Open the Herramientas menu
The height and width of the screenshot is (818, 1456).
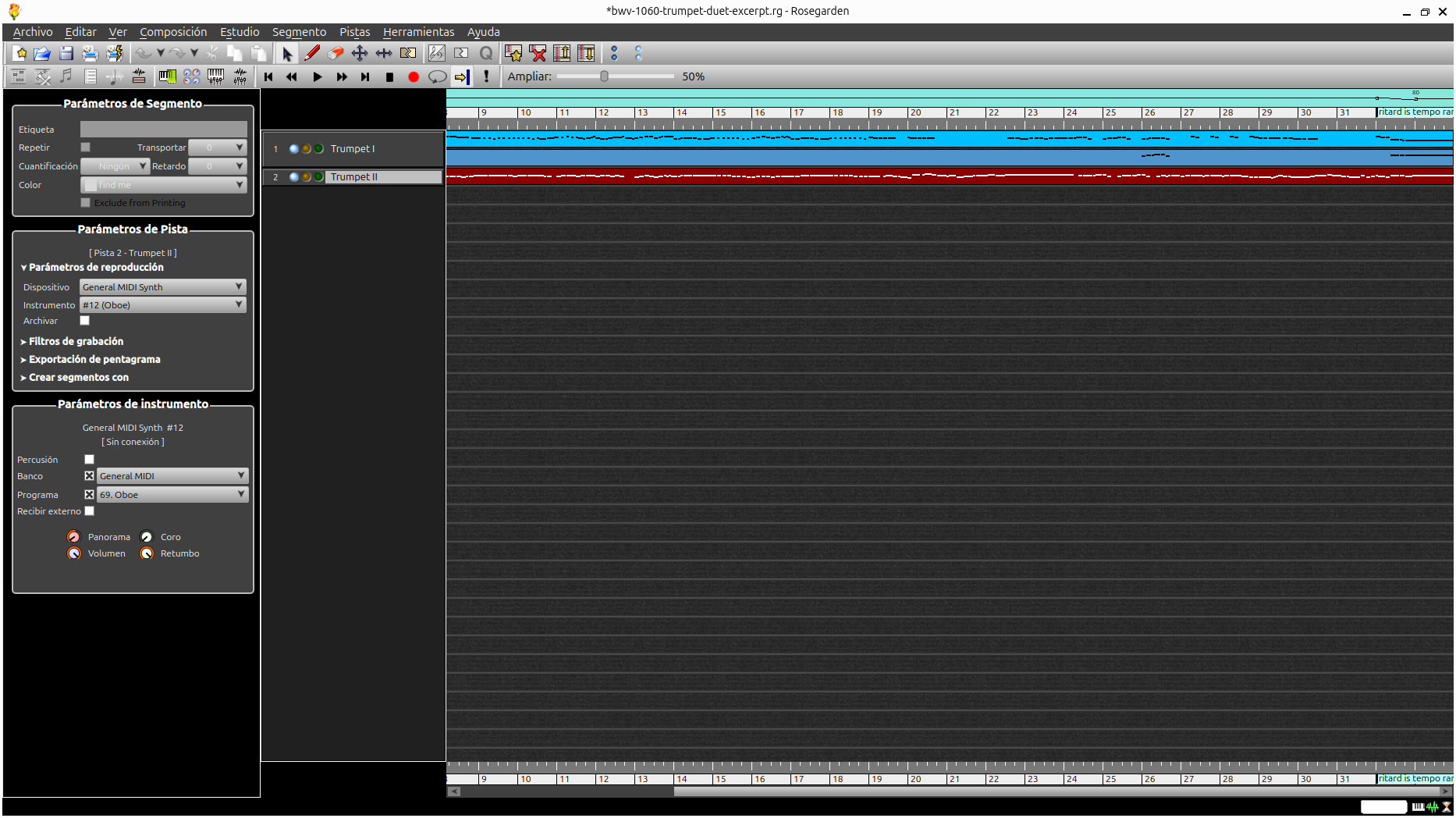pos(418,32)
